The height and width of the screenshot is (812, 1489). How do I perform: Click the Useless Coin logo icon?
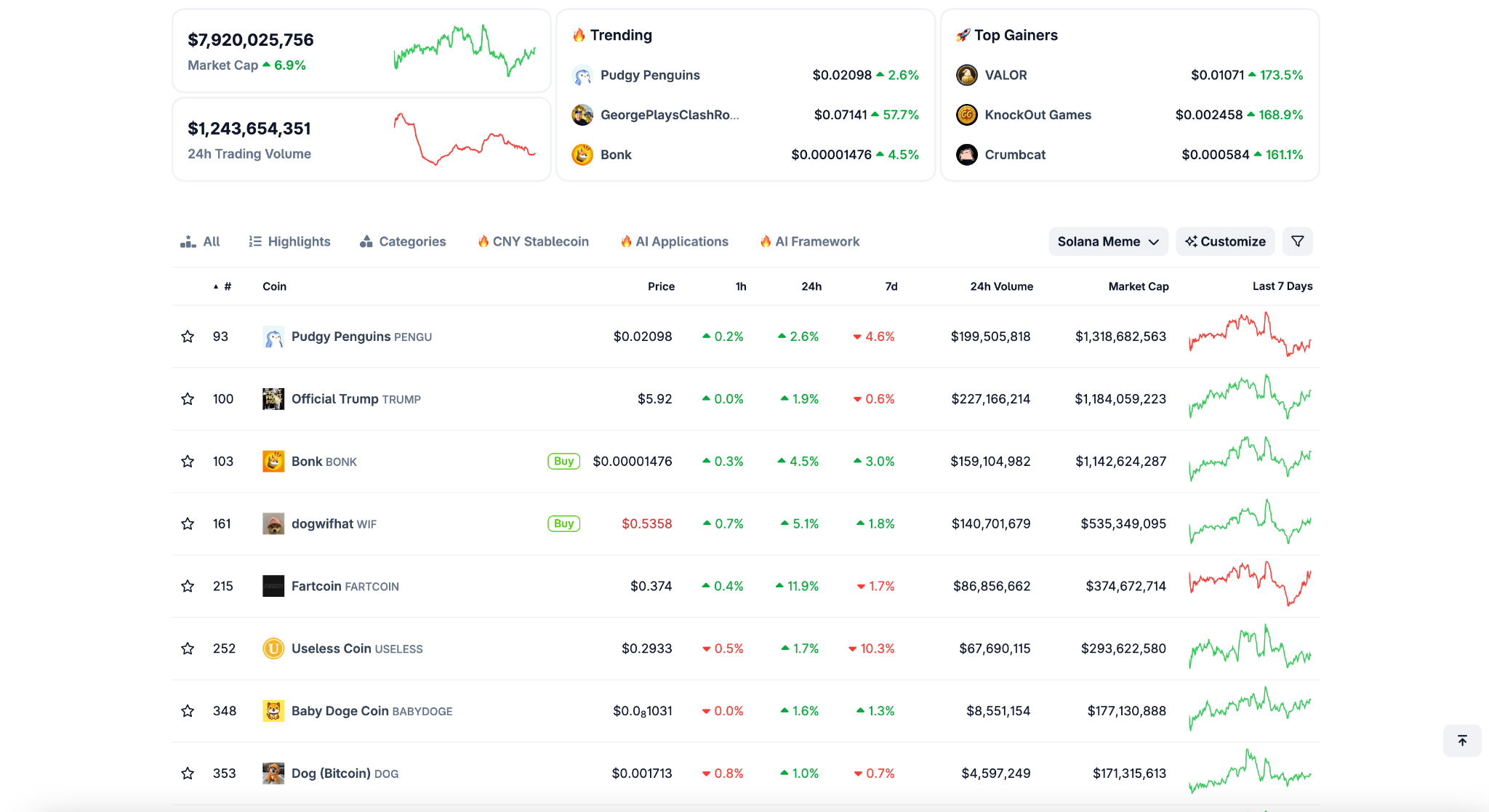(x=273, y=648)
